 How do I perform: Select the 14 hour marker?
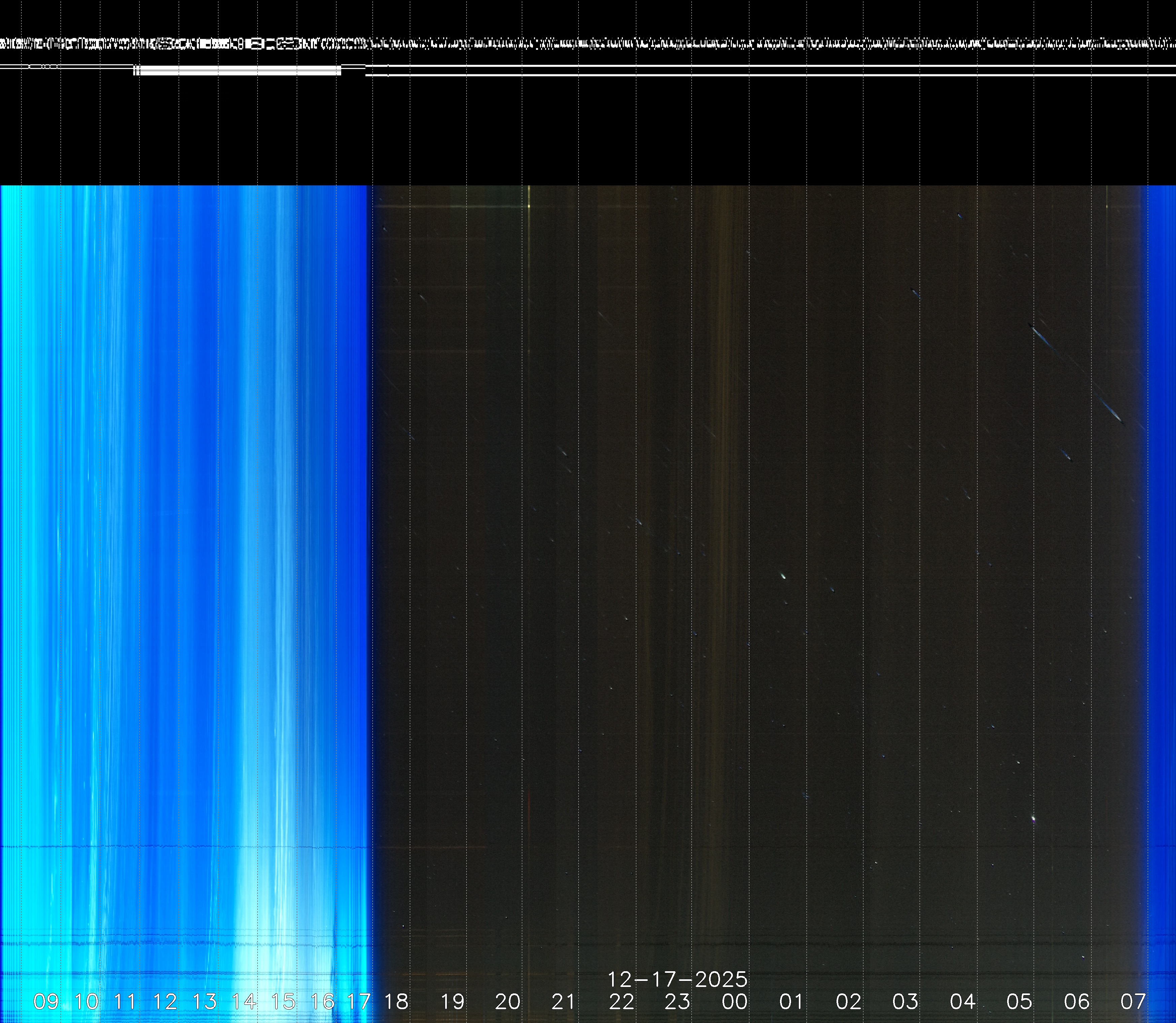[244, 1001]
